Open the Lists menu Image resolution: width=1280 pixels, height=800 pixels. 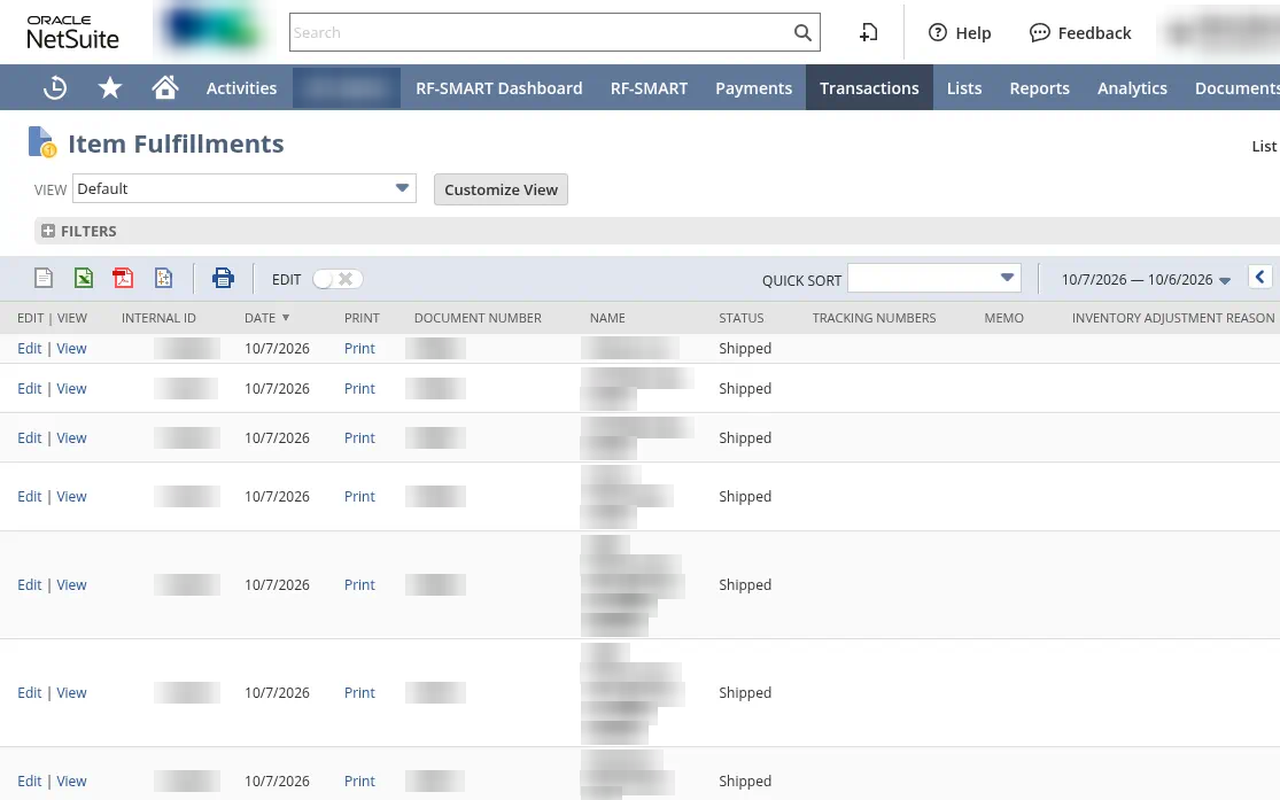click(x=964, y=88)
